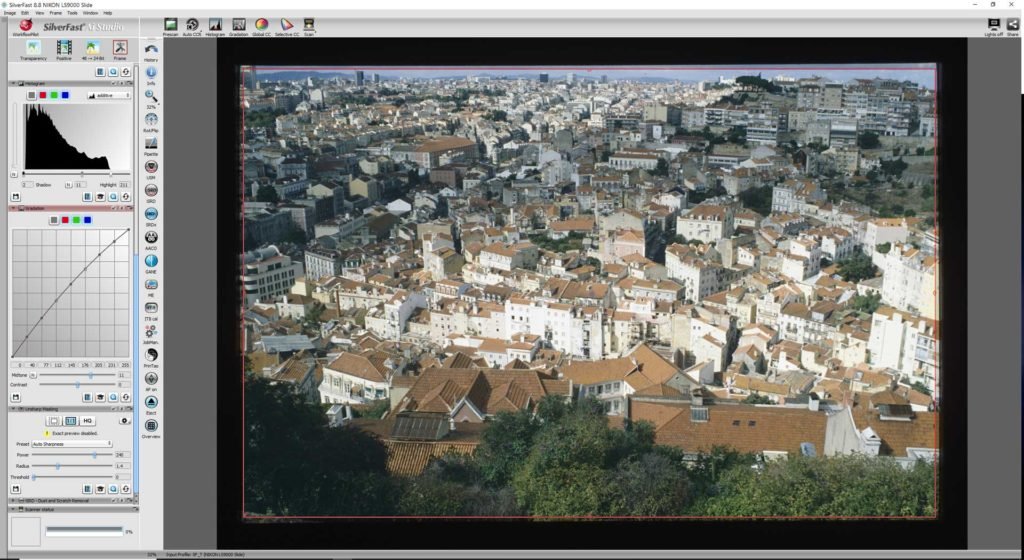Choose the Positive film type icon

click(63, 48)
